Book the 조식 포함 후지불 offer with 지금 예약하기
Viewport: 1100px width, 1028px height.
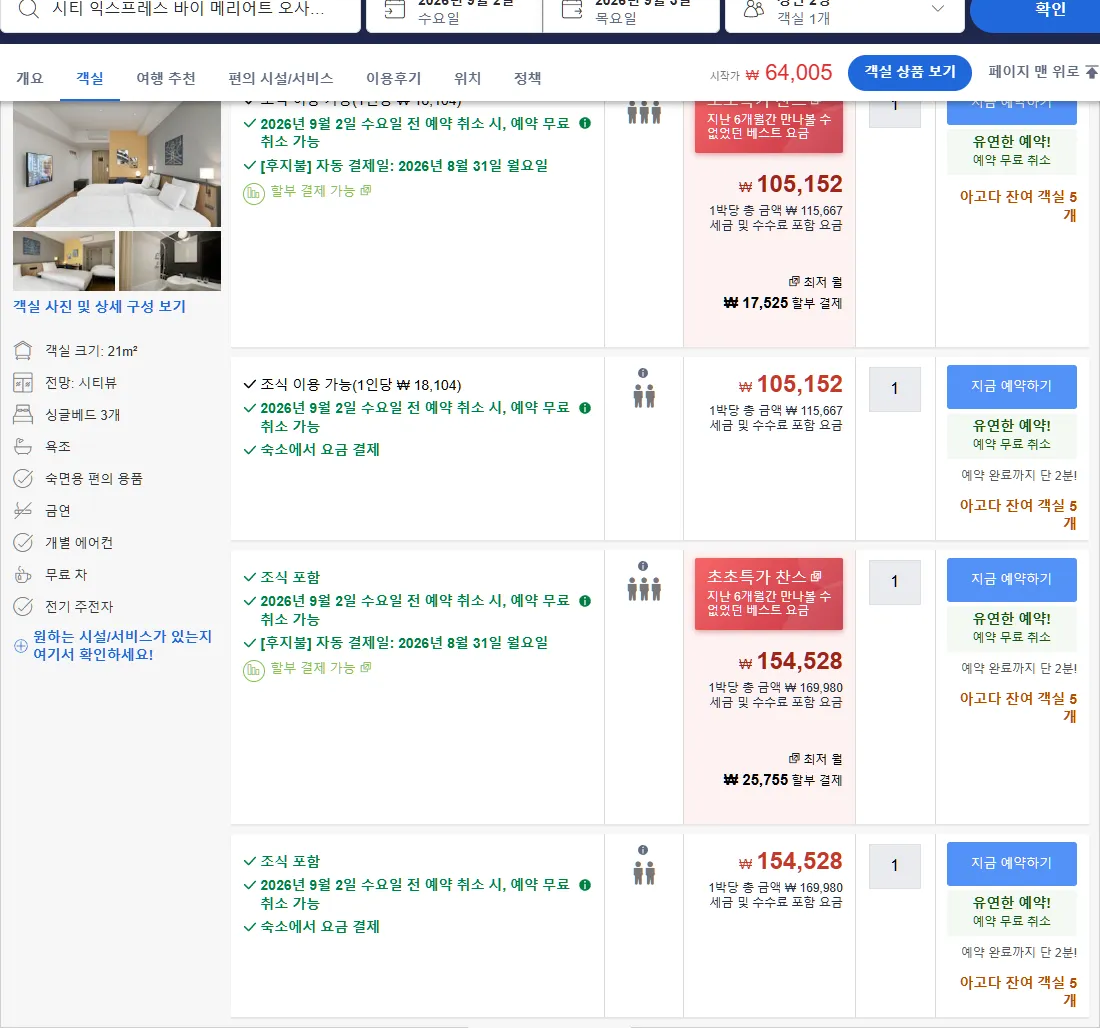(1011, 580)
